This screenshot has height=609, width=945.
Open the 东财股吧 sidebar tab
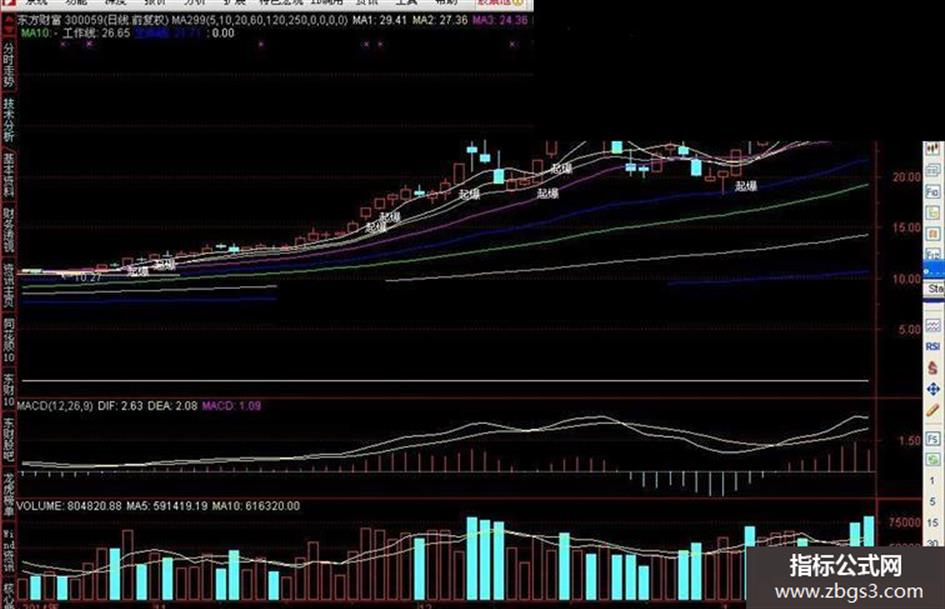point(8,440)
